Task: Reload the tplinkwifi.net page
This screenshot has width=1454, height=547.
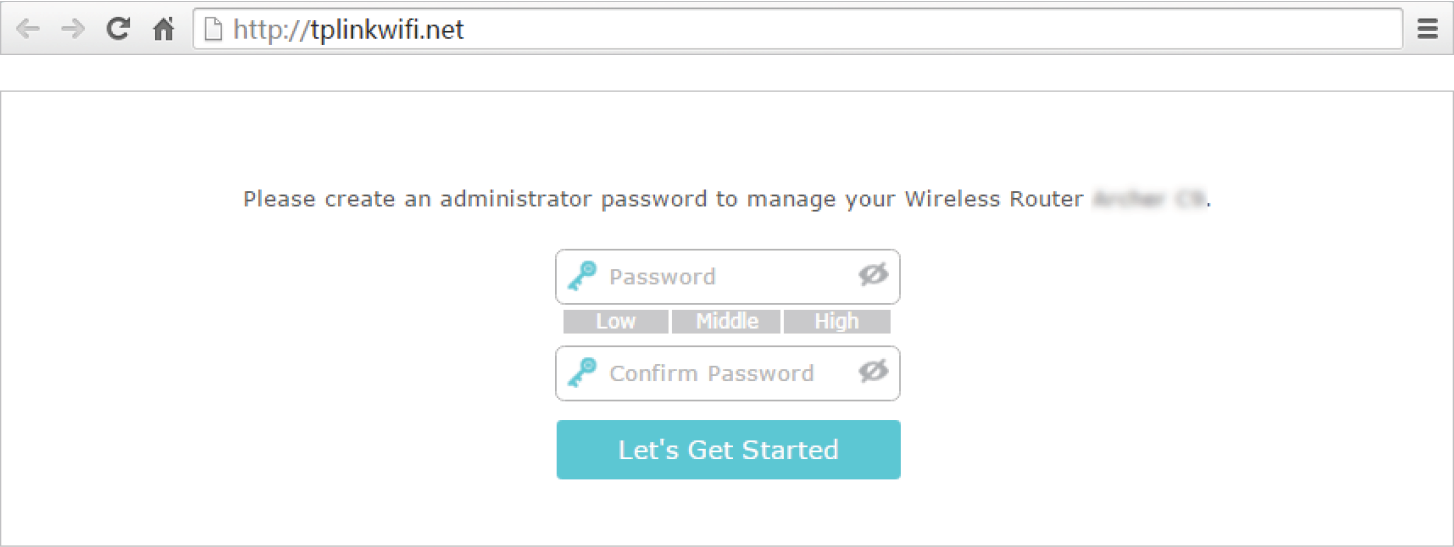Action: [118, 29]
